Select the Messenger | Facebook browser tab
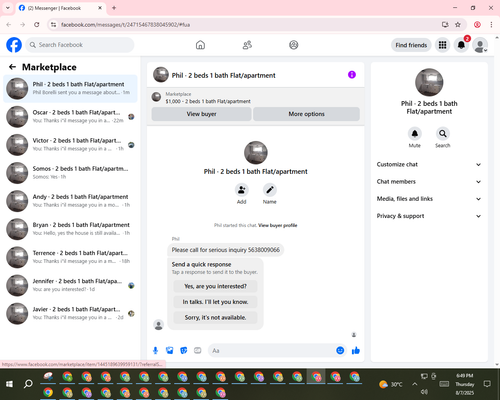 61,8
